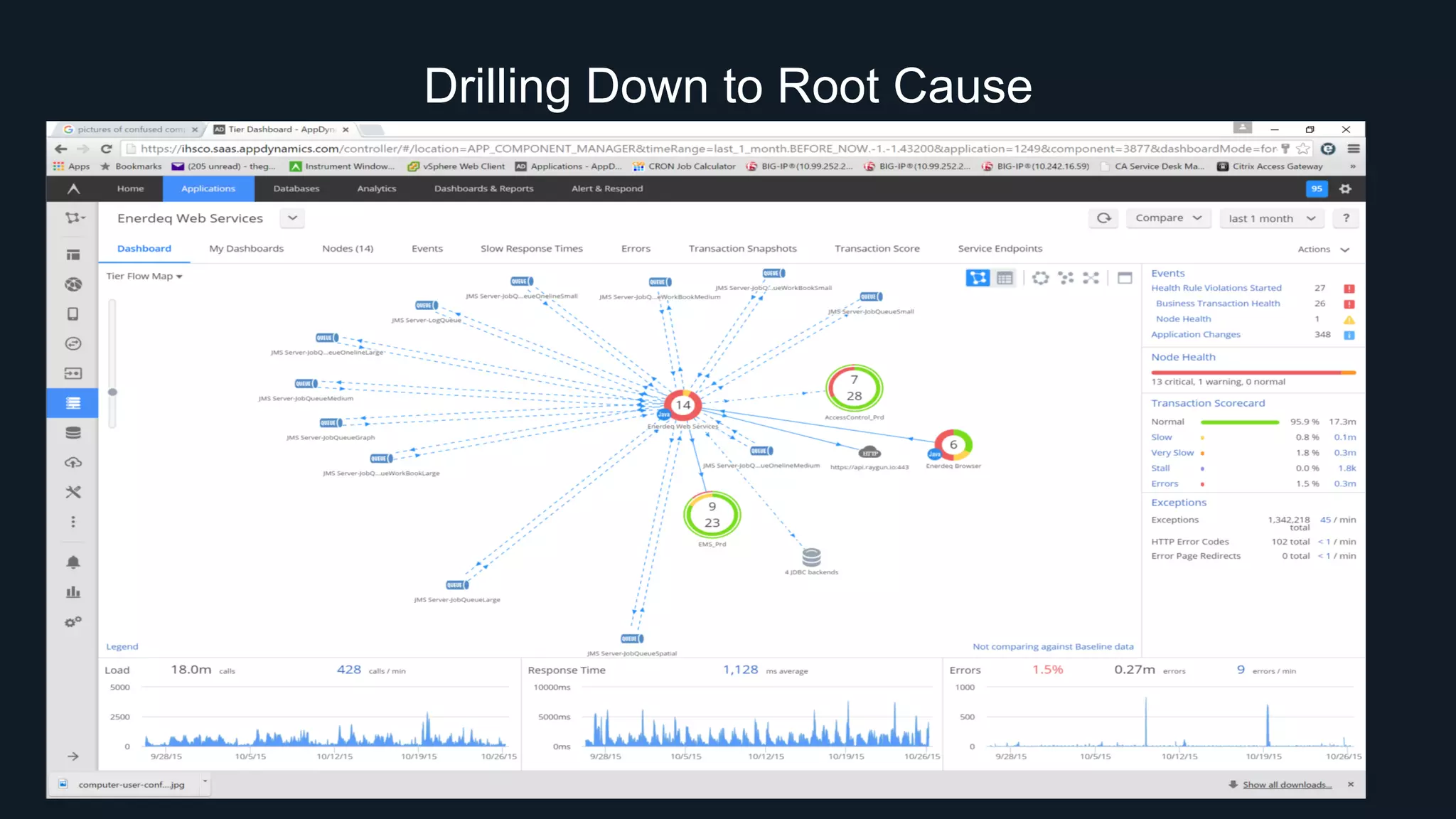Screen dimensions: 1456x819
Task: Open the databases cylinder sidebar icon
Action: click(73, 433)
